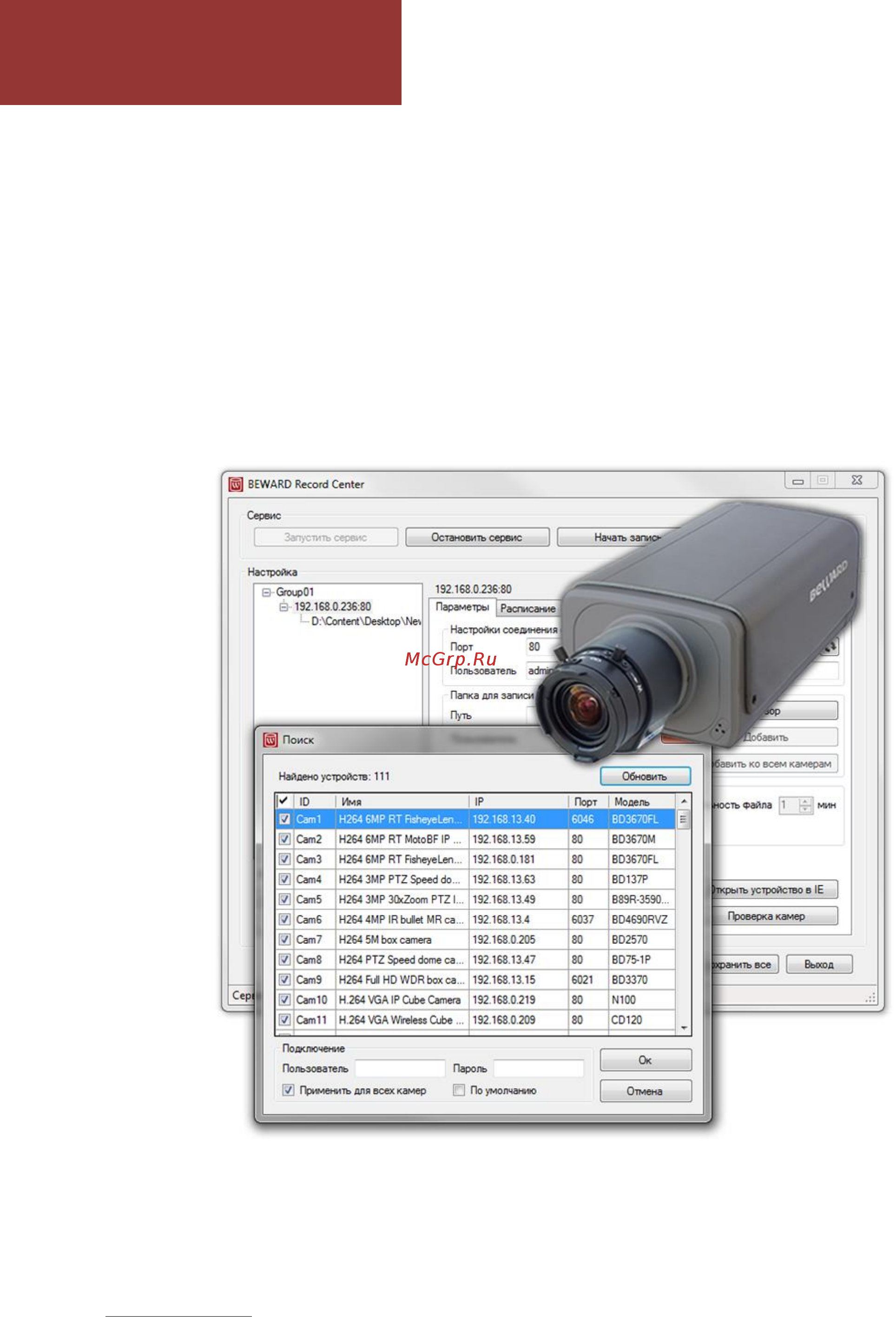Sort by the Порт column header
Screen dimensions: 896x1317
[588, 802]
